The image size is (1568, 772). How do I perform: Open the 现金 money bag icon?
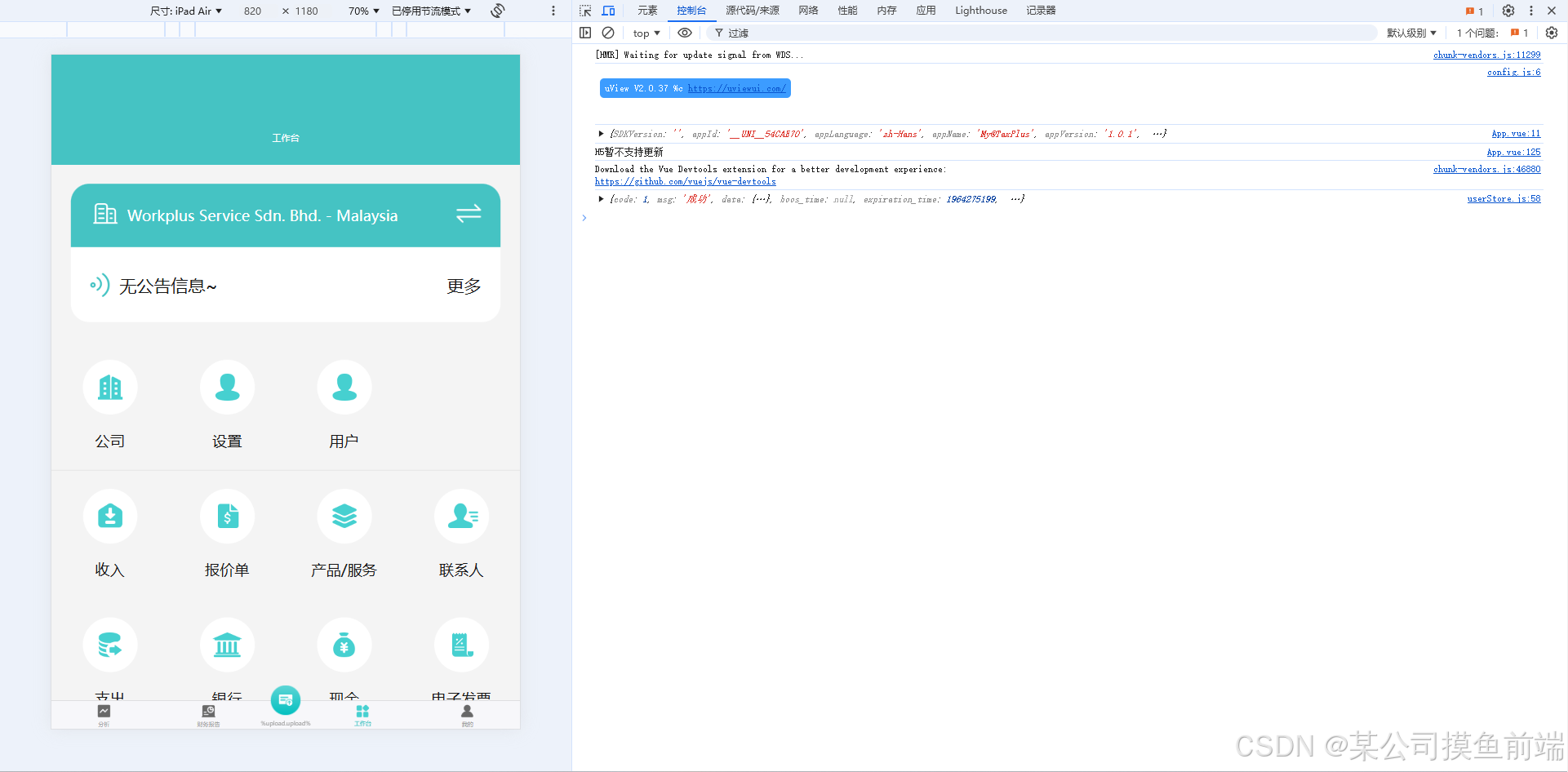pyautogui.click(x=344, y=645)
